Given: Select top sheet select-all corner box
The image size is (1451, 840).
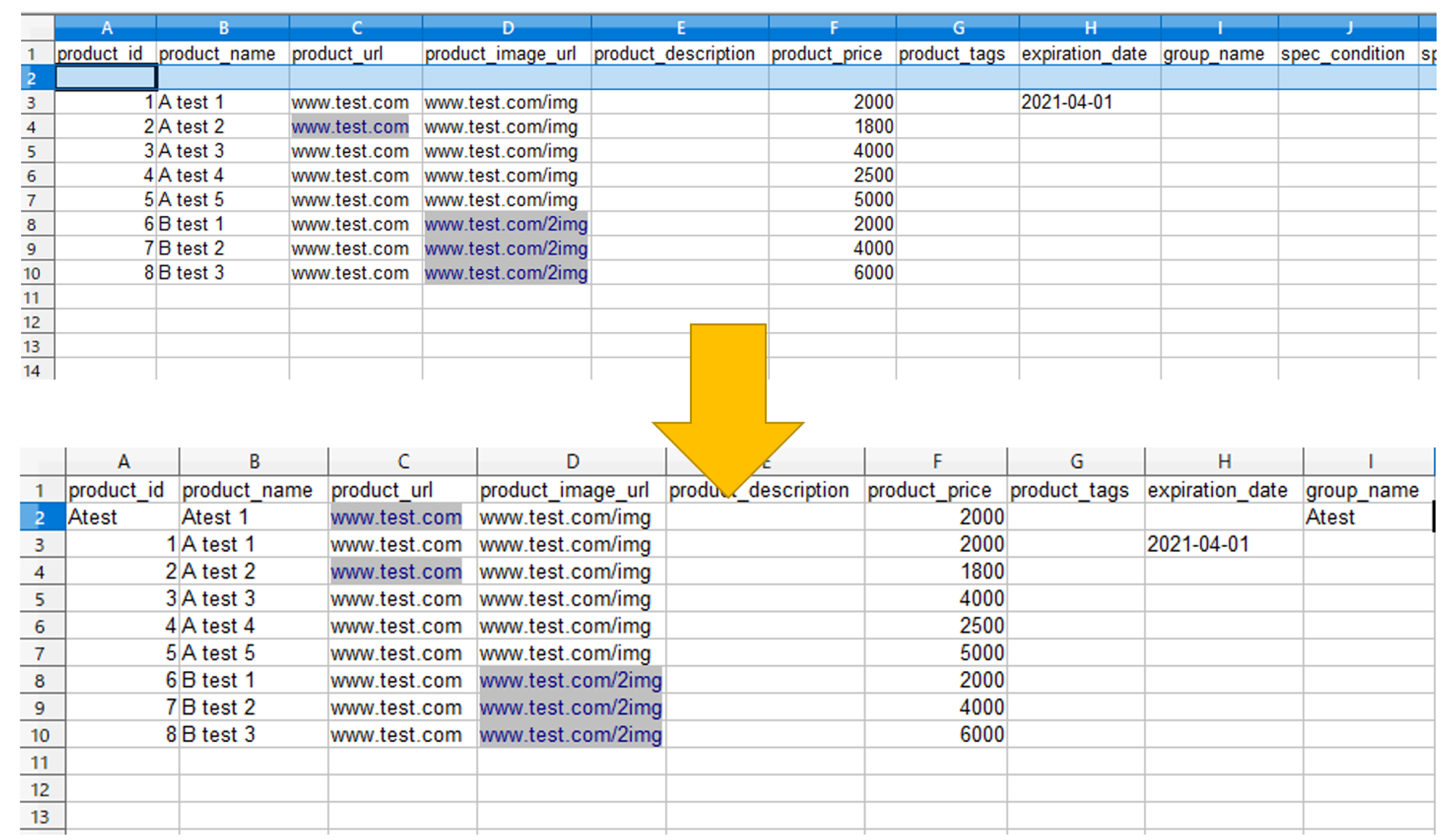Looking at the screenshot, I should coord(37,28).
